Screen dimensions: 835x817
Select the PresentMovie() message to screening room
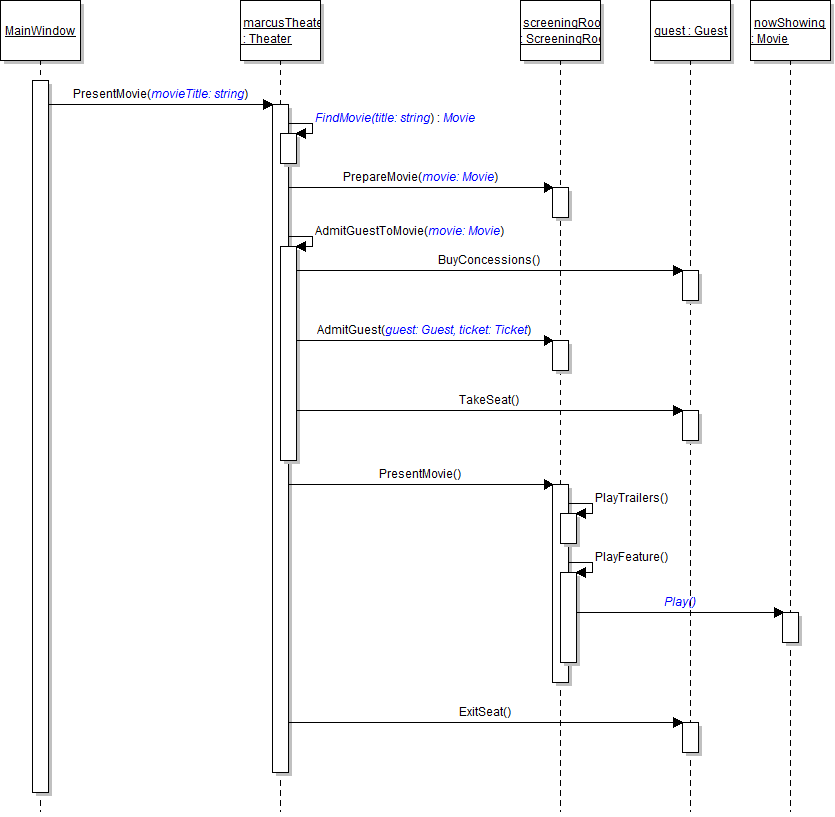(x=420, y=474)
